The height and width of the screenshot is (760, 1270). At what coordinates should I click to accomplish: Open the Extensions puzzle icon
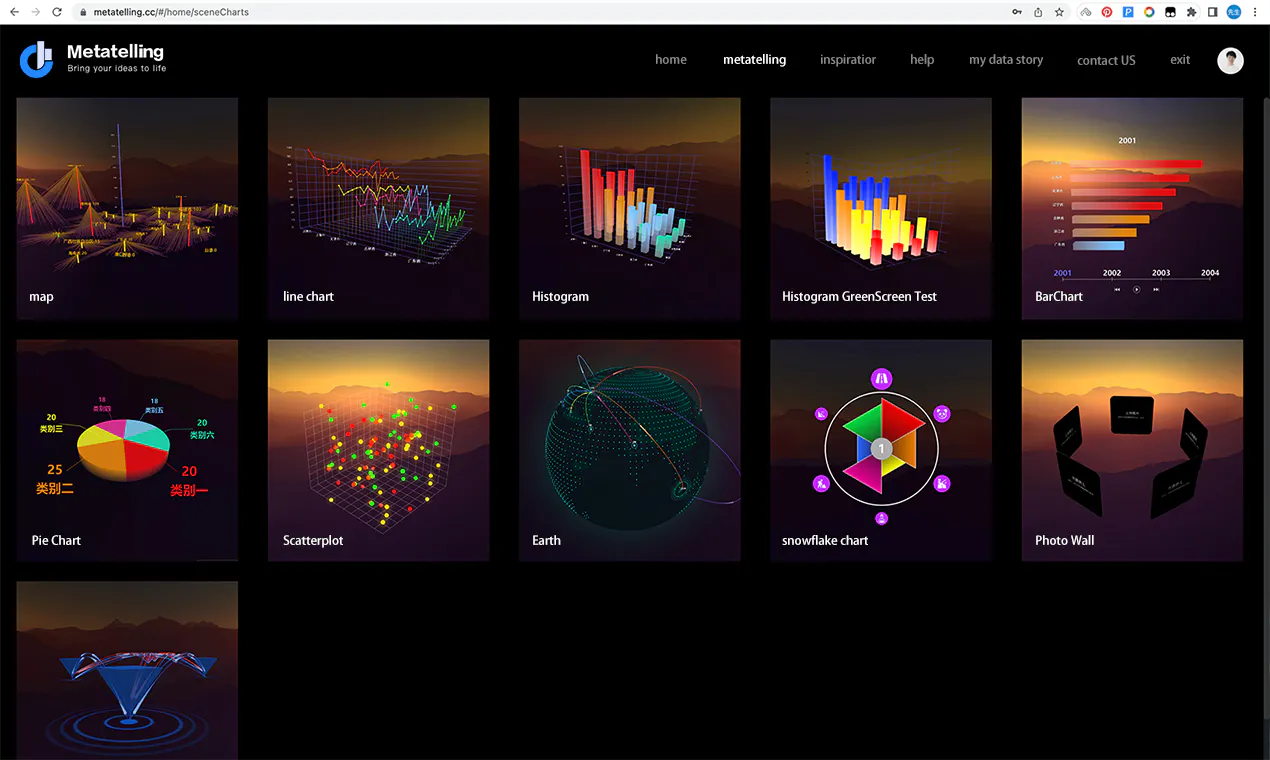pyautogui.click(x=1191, y=12)
